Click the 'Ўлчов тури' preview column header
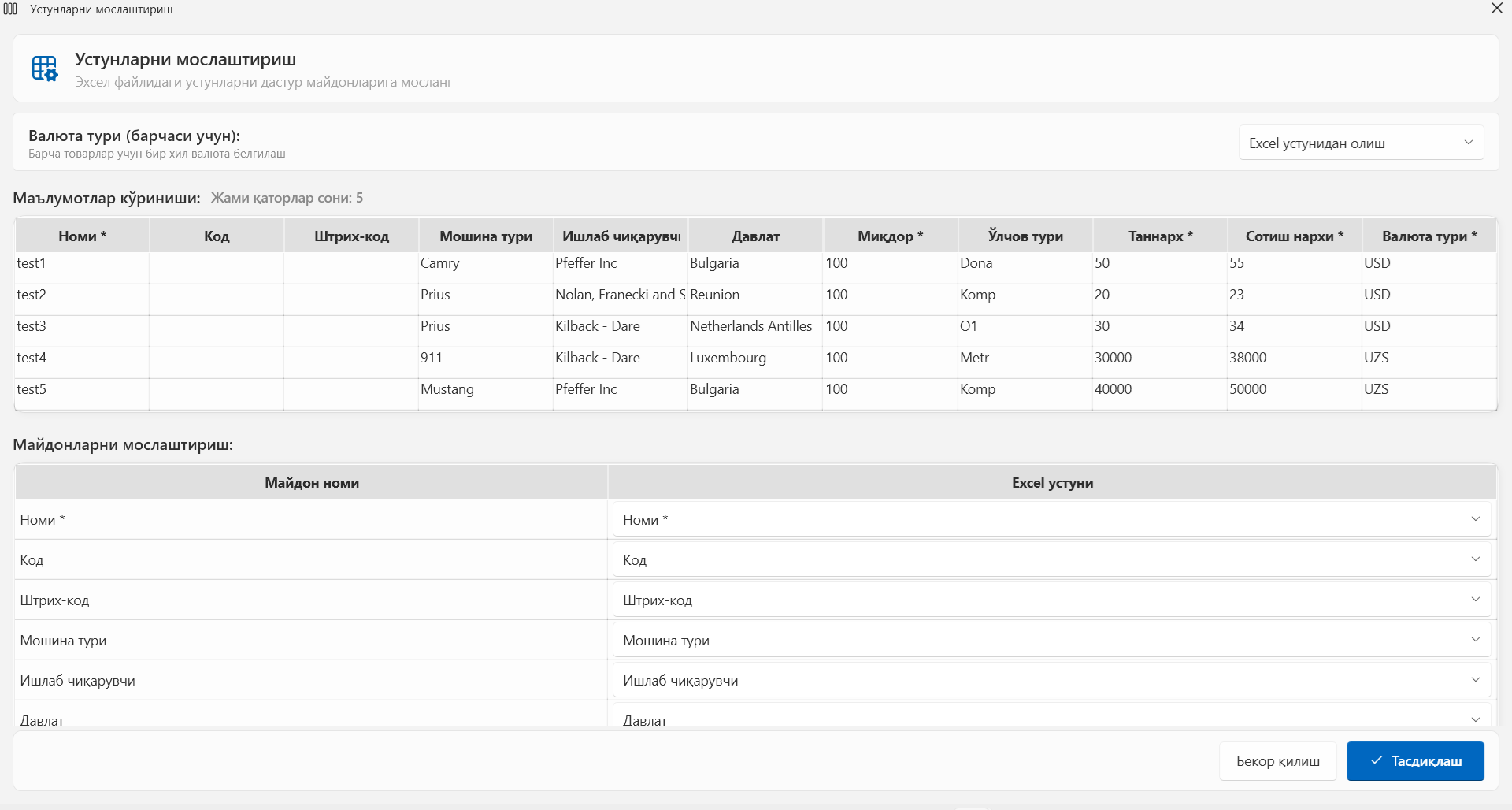Viewport: 1512px width, 810px height. click(1025, 236)
